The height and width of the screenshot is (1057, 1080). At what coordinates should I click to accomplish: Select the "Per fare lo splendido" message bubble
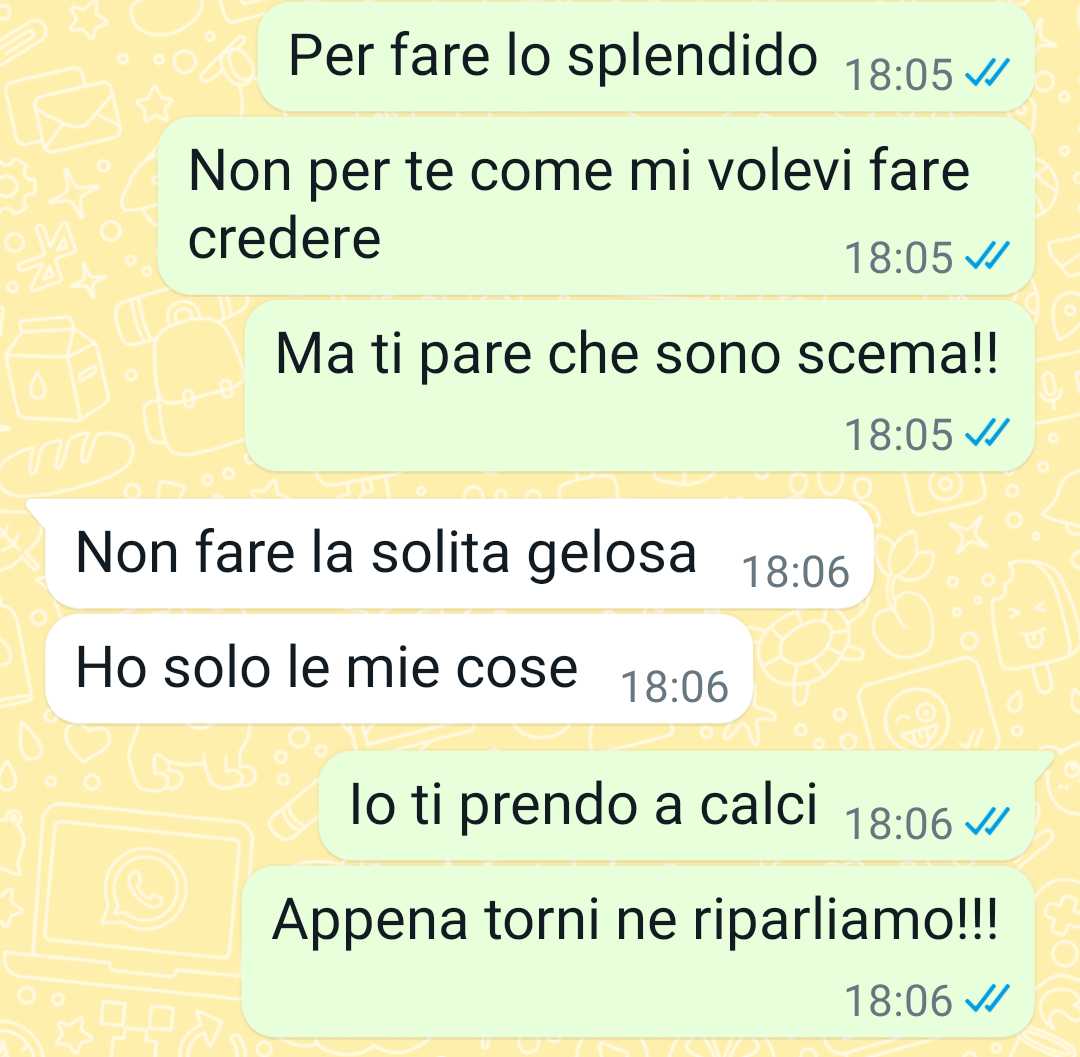(646, 56)
